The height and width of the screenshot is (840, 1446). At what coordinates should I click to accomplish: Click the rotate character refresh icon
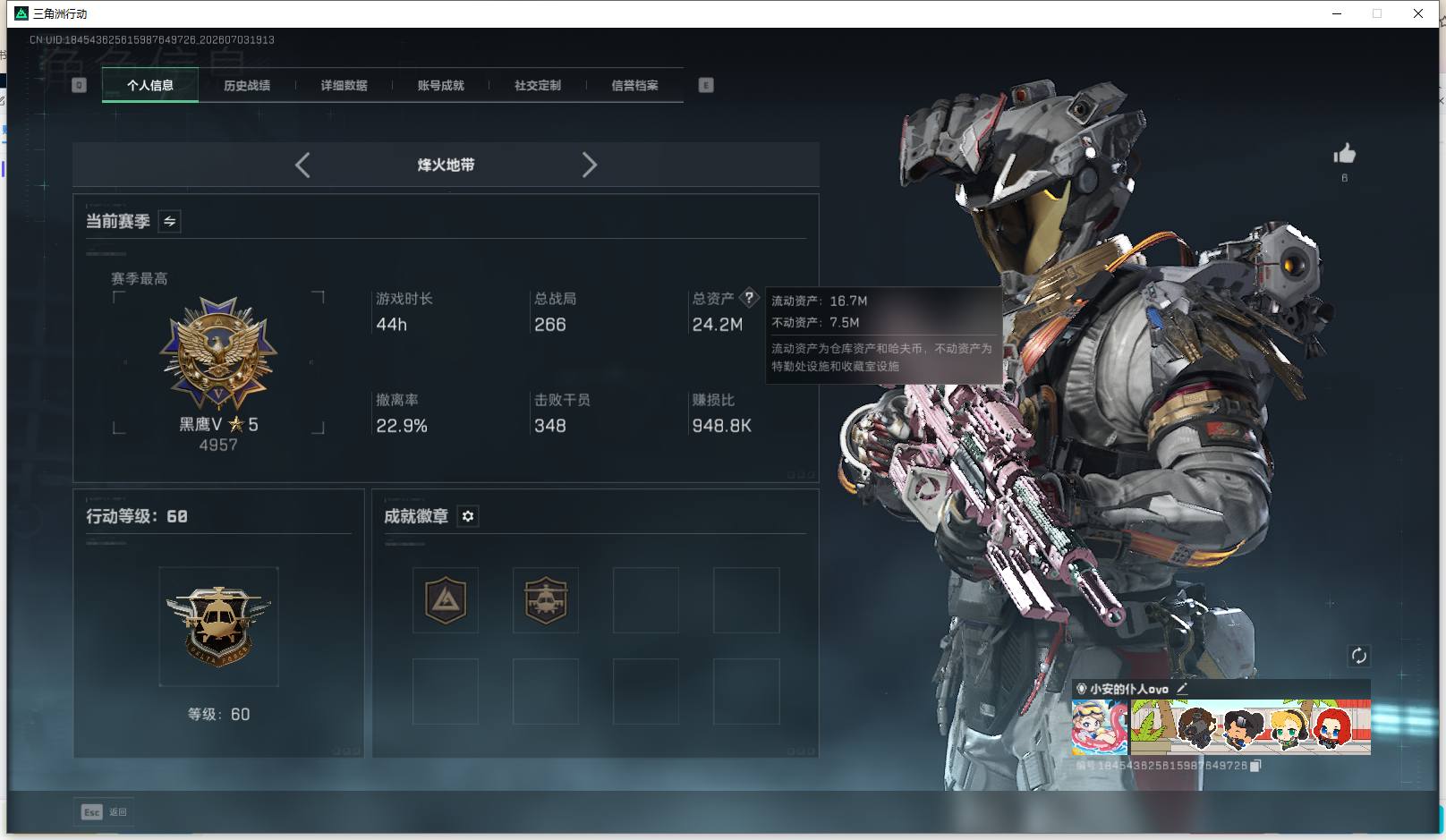click(x=1358, y=656)
